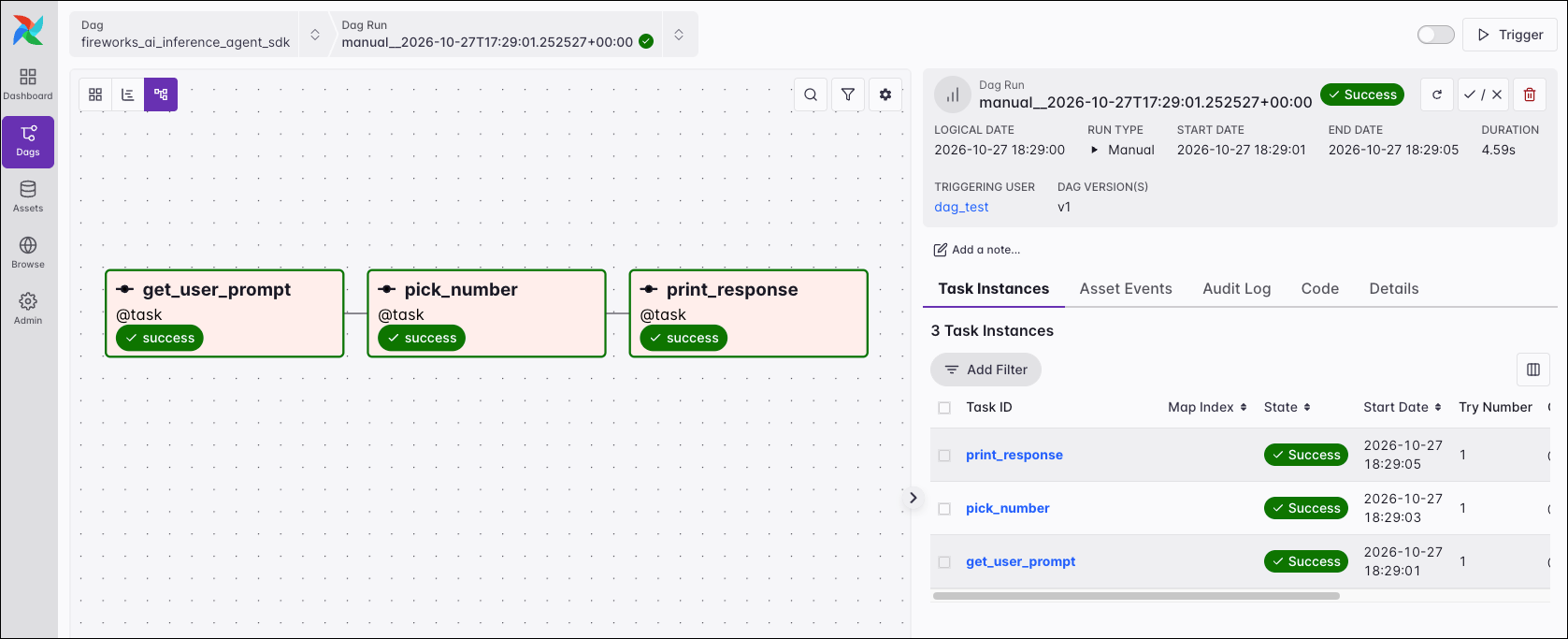The width and height of the screenshot is (1568, 639).
Task: Open the print_response task link
Action: 1014,455
